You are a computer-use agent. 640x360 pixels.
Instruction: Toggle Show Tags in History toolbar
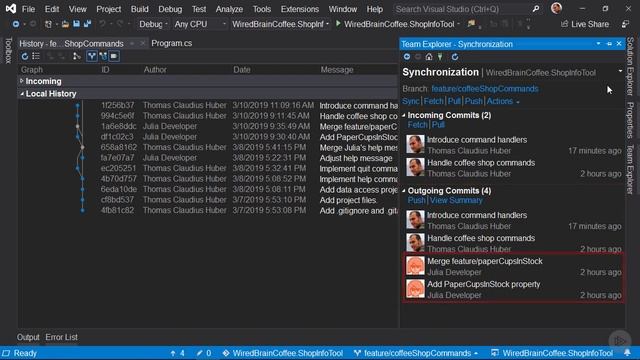pos(114,56)
